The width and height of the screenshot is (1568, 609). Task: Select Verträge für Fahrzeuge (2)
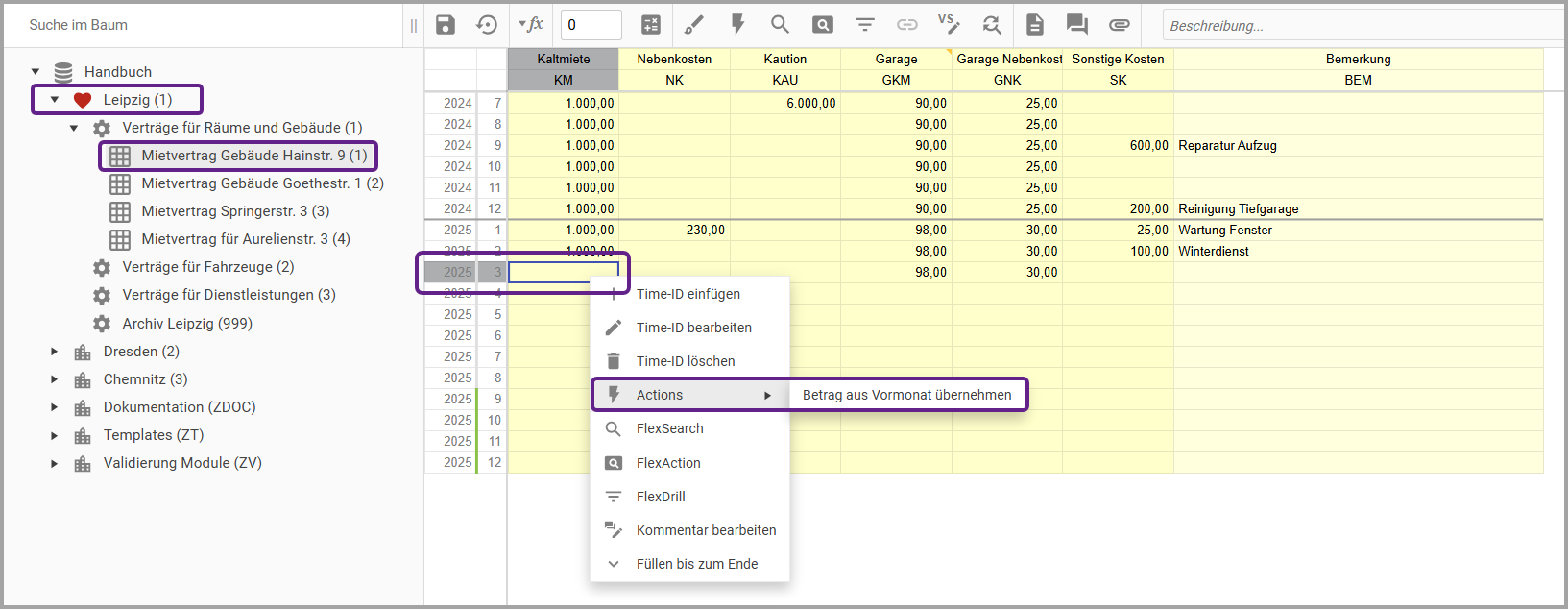coord(207,267)
